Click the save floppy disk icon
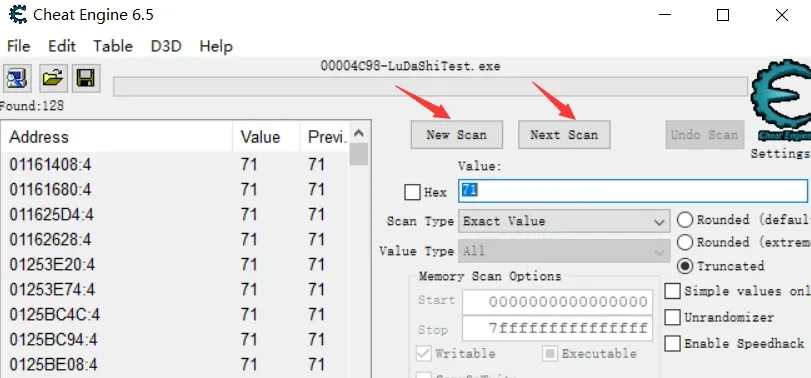Image resolution: width=811 pixels, height=378 pixels. [x=86, y=79]
